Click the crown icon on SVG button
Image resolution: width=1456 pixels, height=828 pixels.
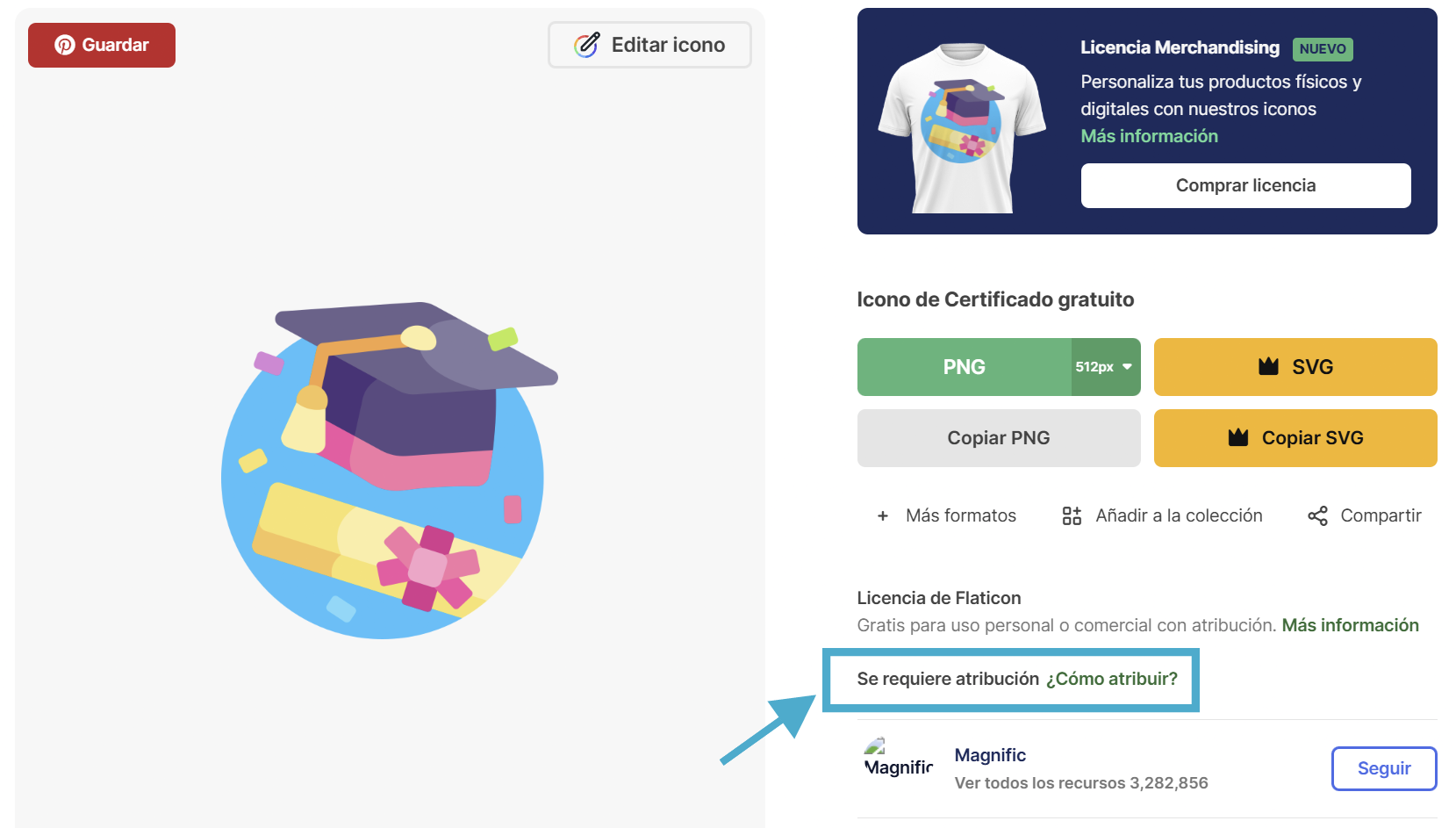pos(1268,366)
